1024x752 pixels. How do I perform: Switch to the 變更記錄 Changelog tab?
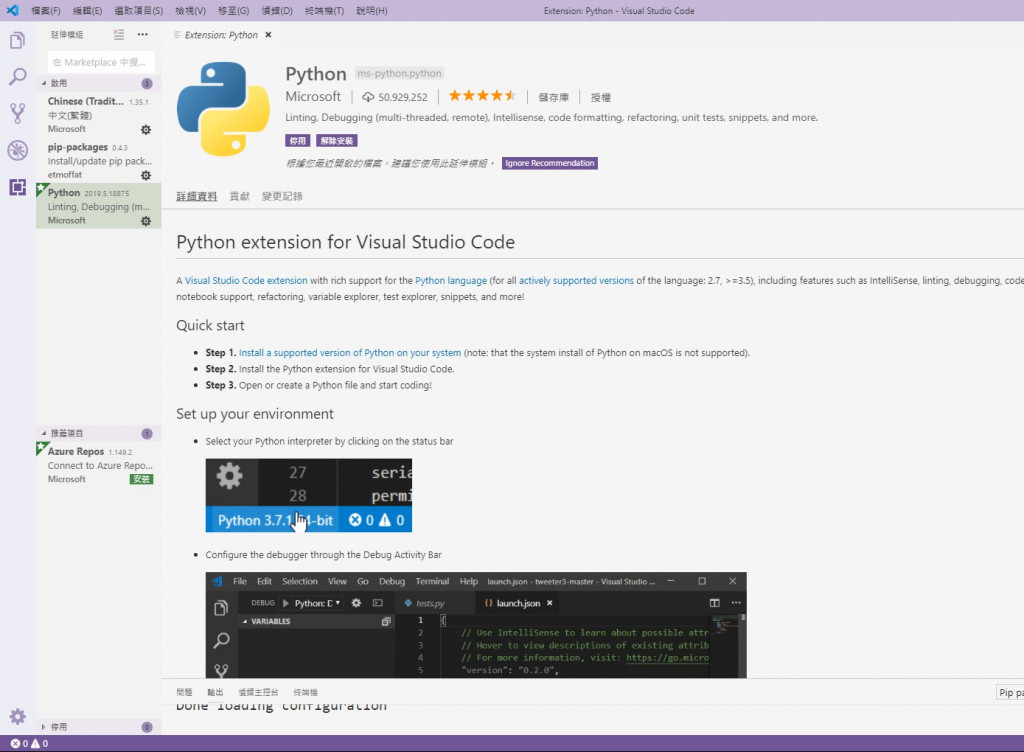point(282,196)
